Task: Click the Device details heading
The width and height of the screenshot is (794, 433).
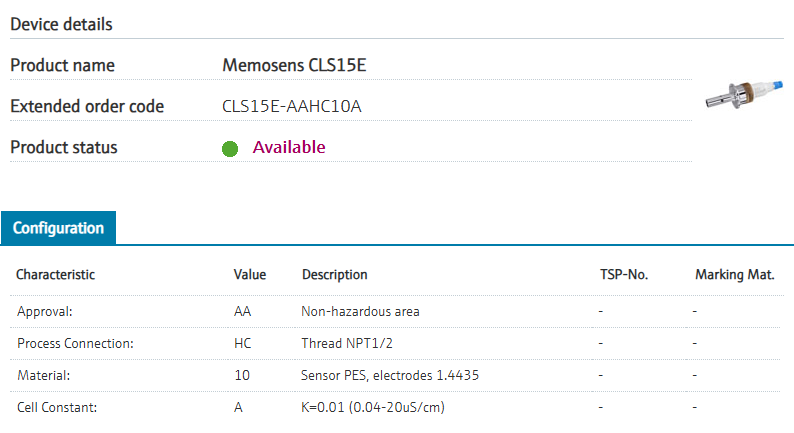Action: coord(61,24)
